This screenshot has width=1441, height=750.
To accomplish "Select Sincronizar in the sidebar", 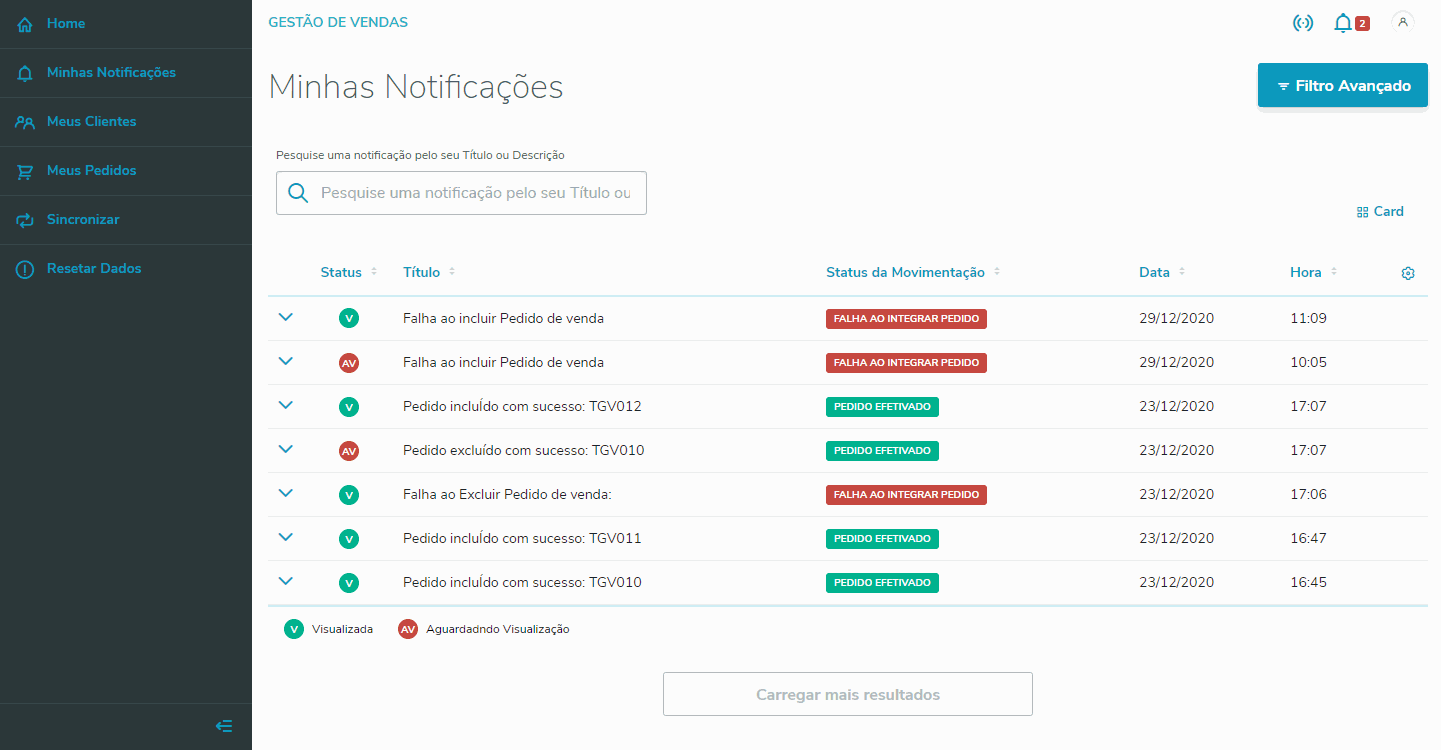I will coord(83,219).
